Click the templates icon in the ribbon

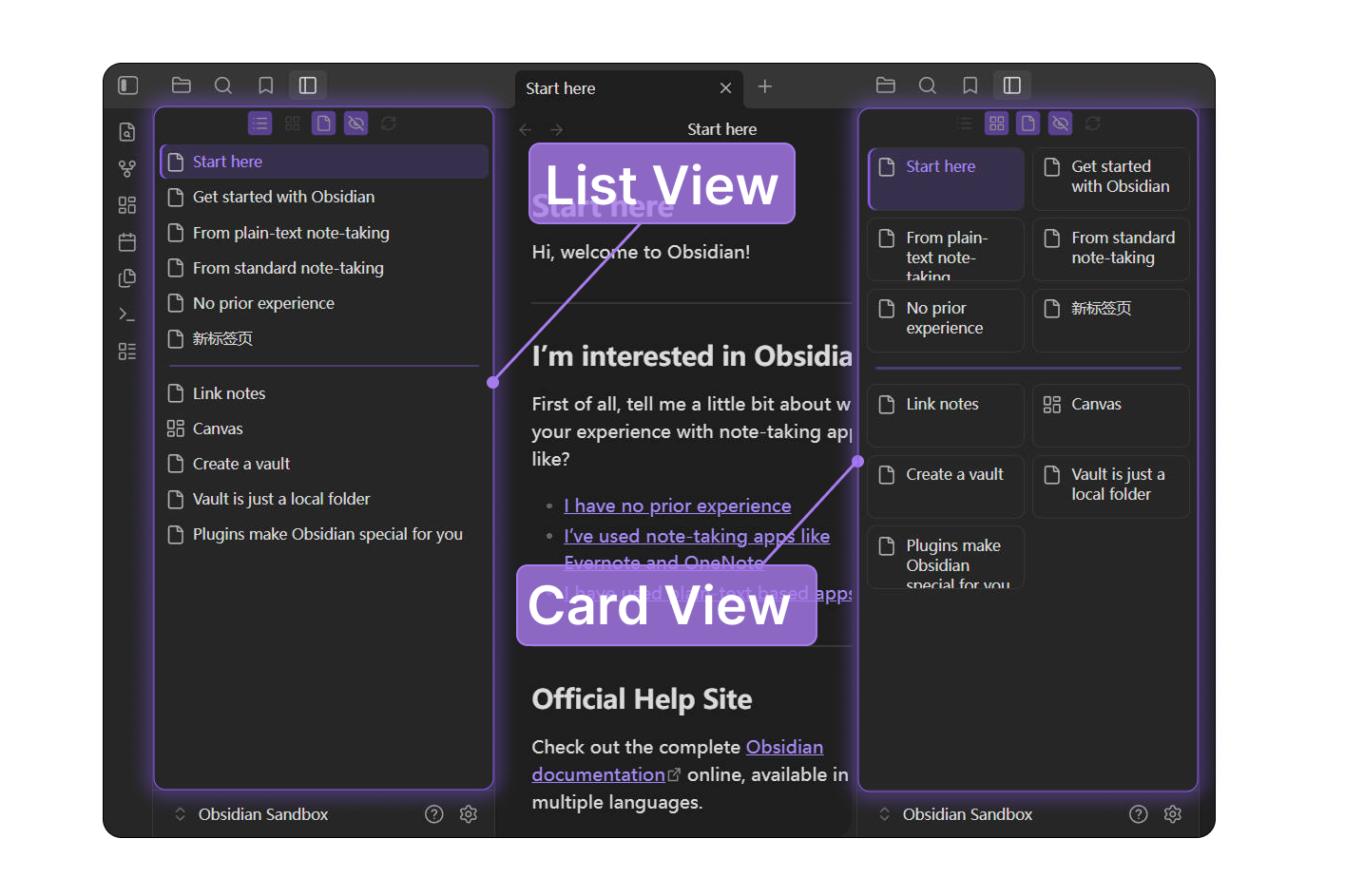(x=127, y=278)
